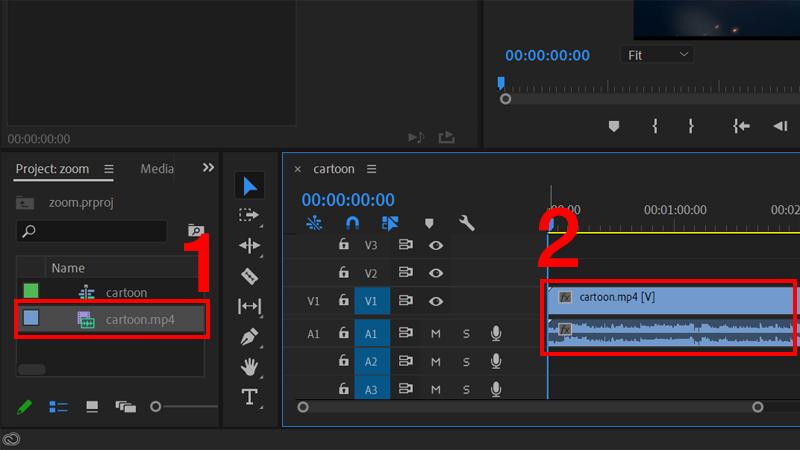Go to In point button

pos(741,126)
